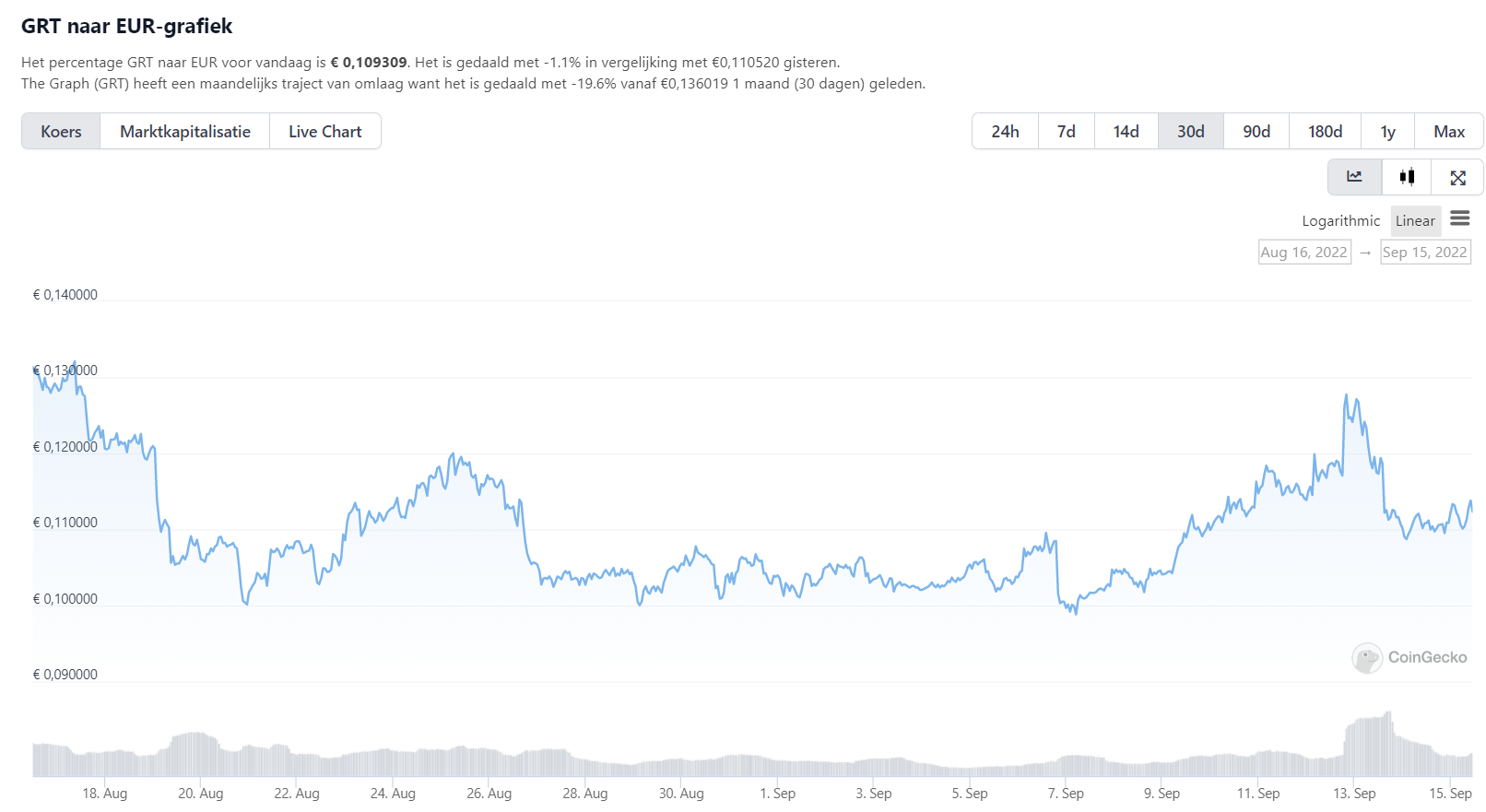Switch to Marktkapitalisatie tab
Screen dimensions: 1486x812
pyautogui.click(x=184, y=132)
